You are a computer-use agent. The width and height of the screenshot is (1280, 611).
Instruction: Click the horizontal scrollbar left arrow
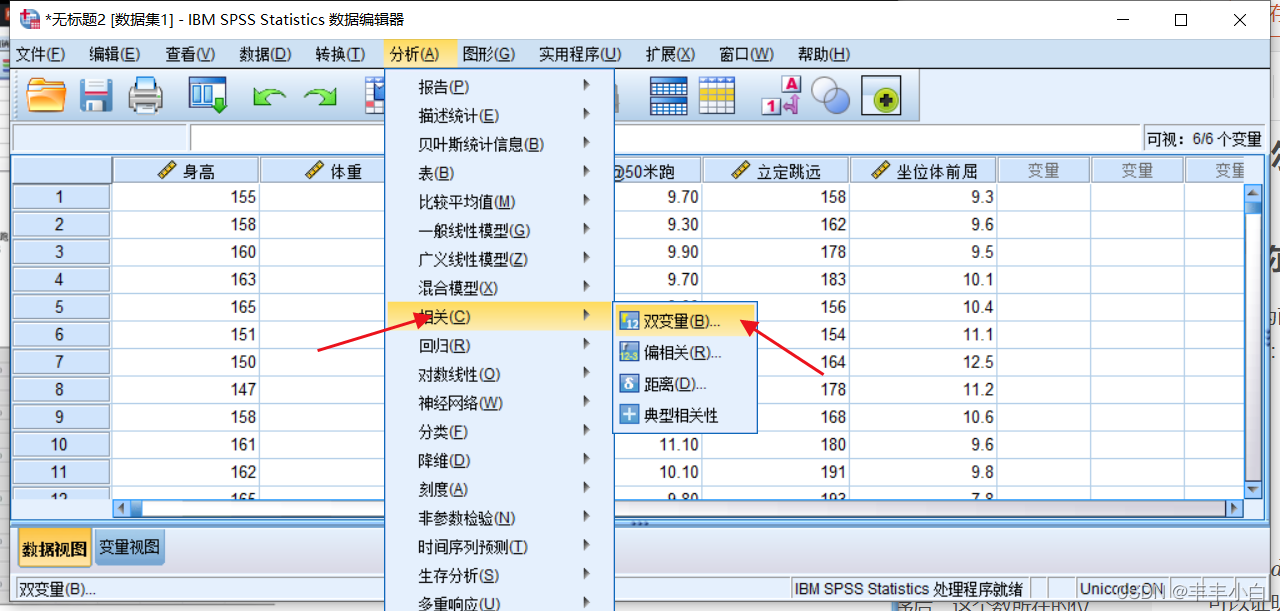[x=121, y=508]
